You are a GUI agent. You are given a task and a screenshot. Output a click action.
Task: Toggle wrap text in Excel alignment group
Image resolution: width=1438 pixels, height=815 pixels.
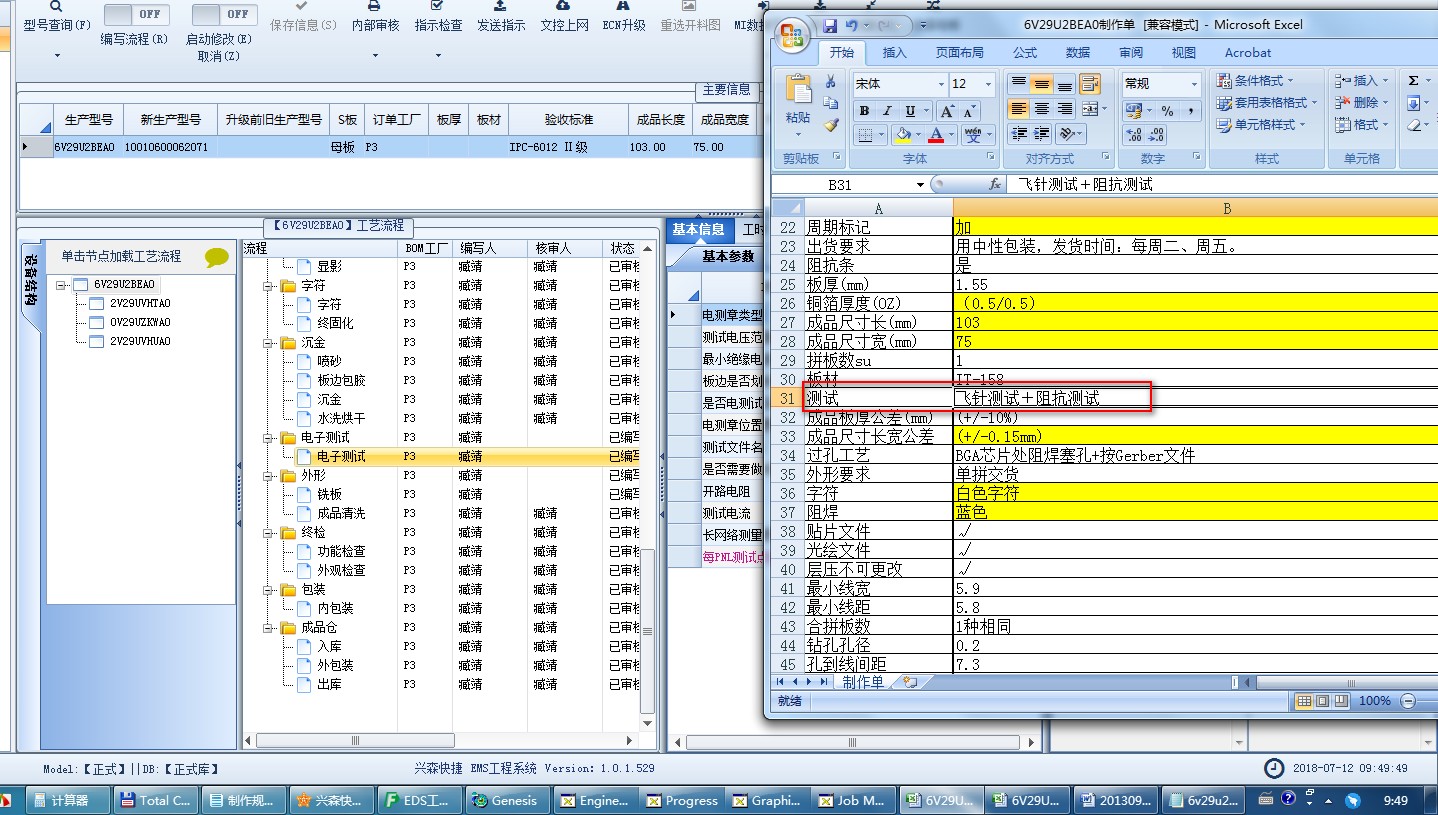[x=1090, y=84]
